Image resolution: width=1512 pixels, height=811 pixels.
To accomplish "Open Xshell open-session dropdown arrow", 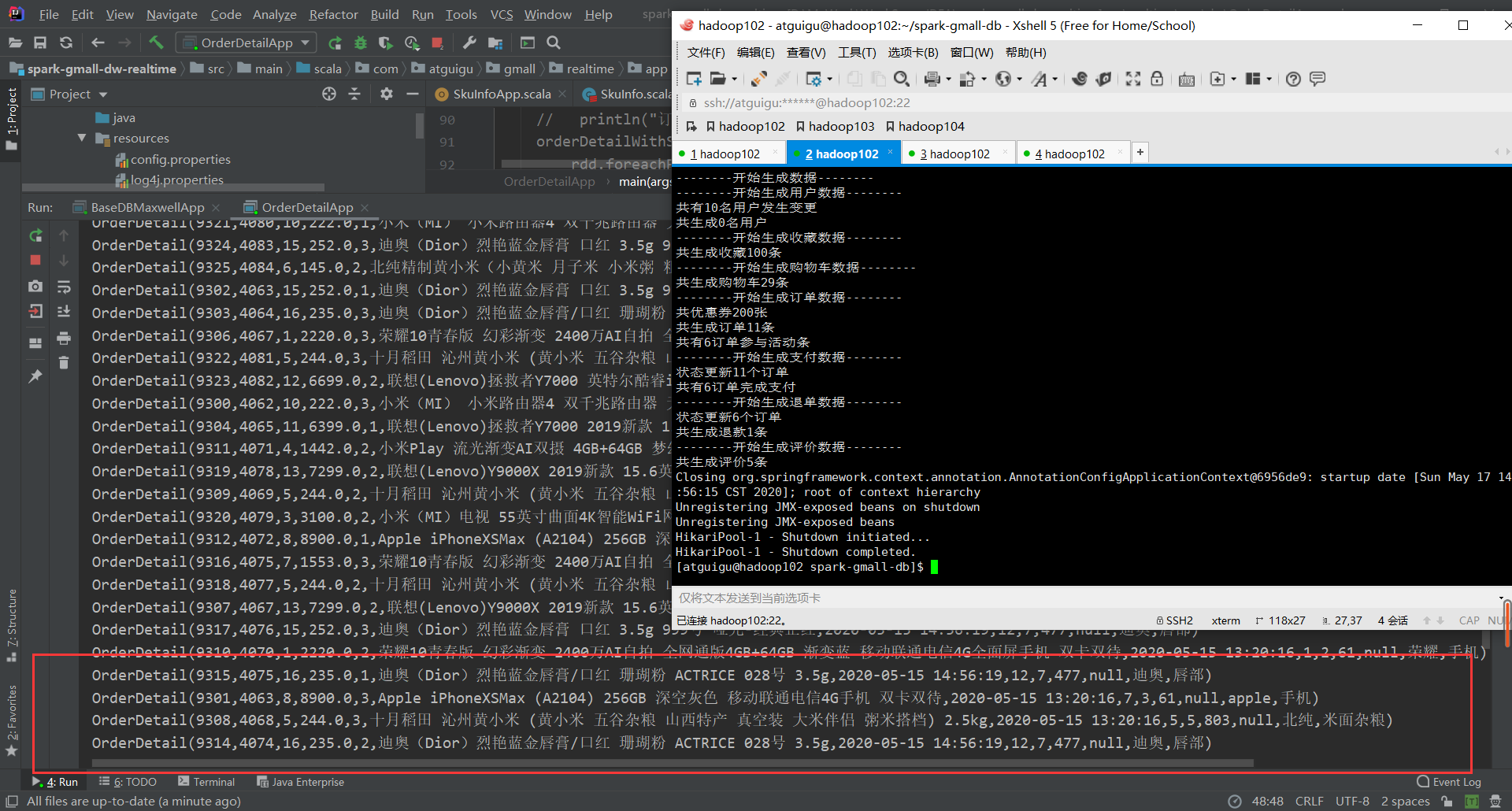I will pyautogui.click(x=734, y=79).
